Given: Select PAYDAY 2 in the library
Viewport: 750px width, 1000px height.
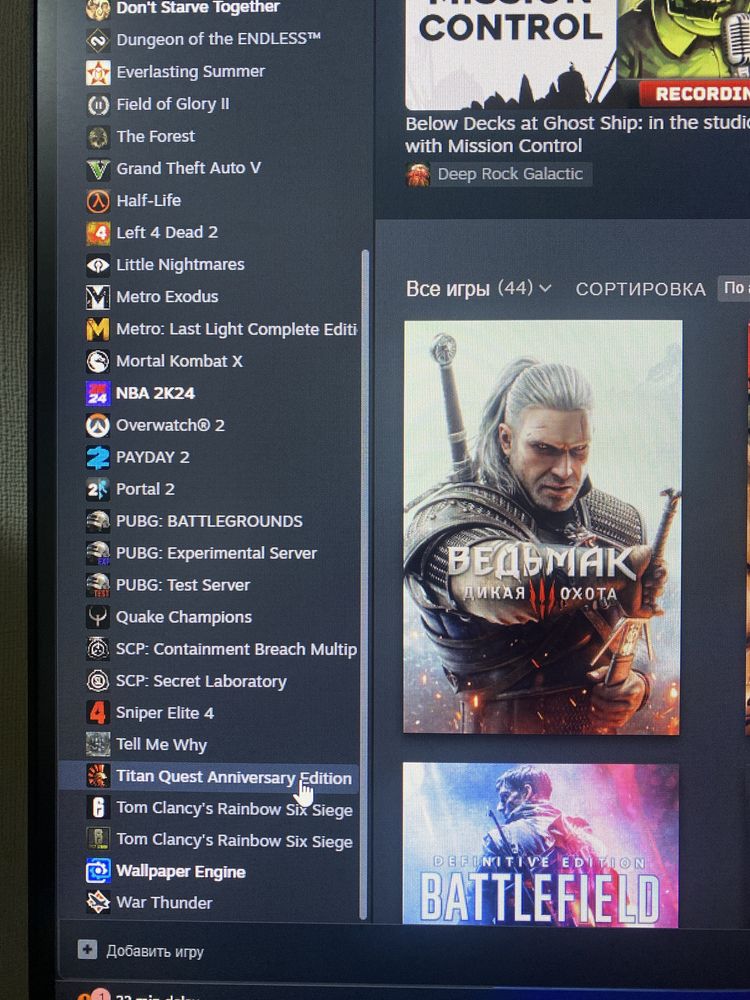Looking at the screenshot, I should tap(152, 457).
